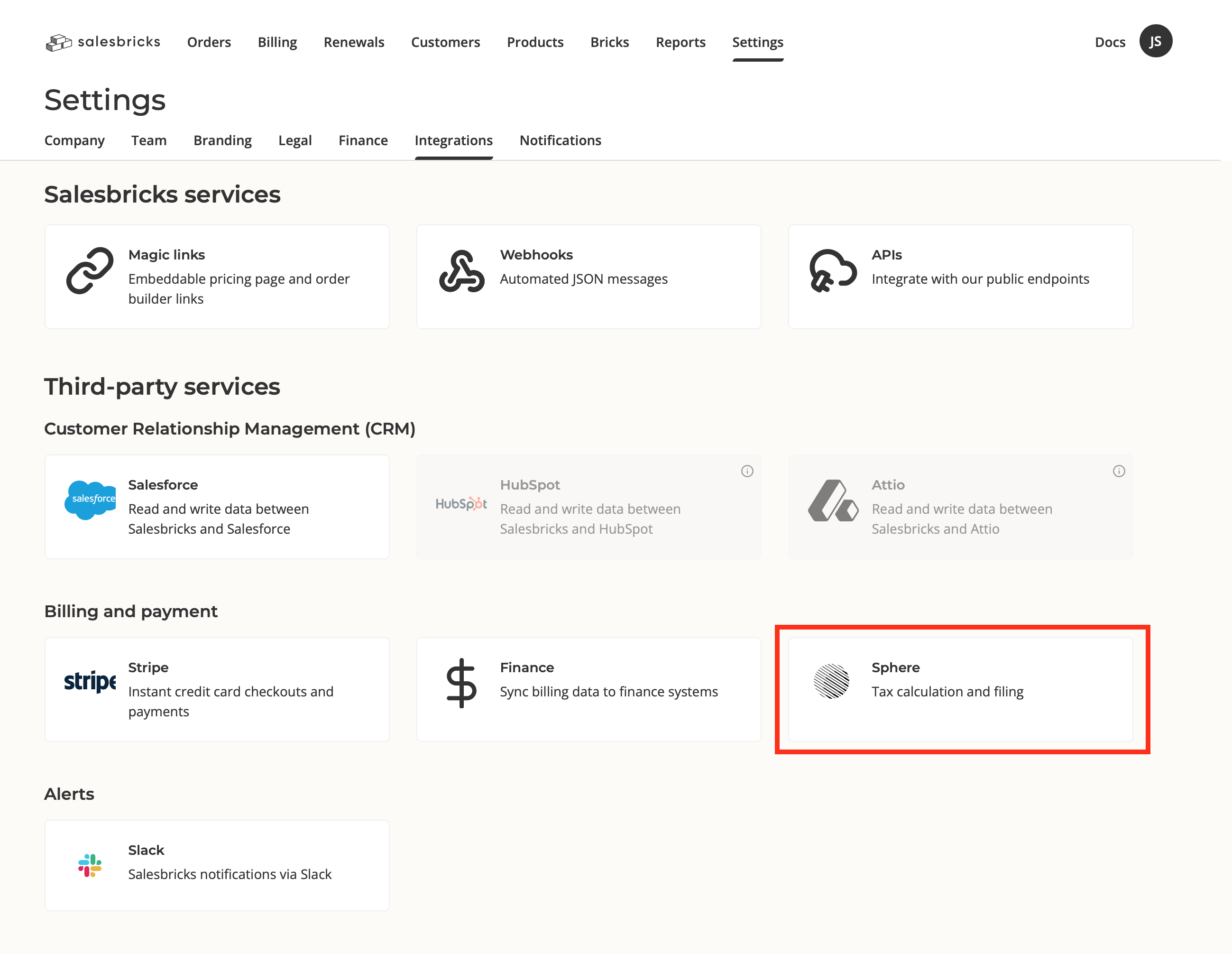Screen dimensions: 1232x954
Task: Open Reports in top navigation
Action: pos(680,42)
